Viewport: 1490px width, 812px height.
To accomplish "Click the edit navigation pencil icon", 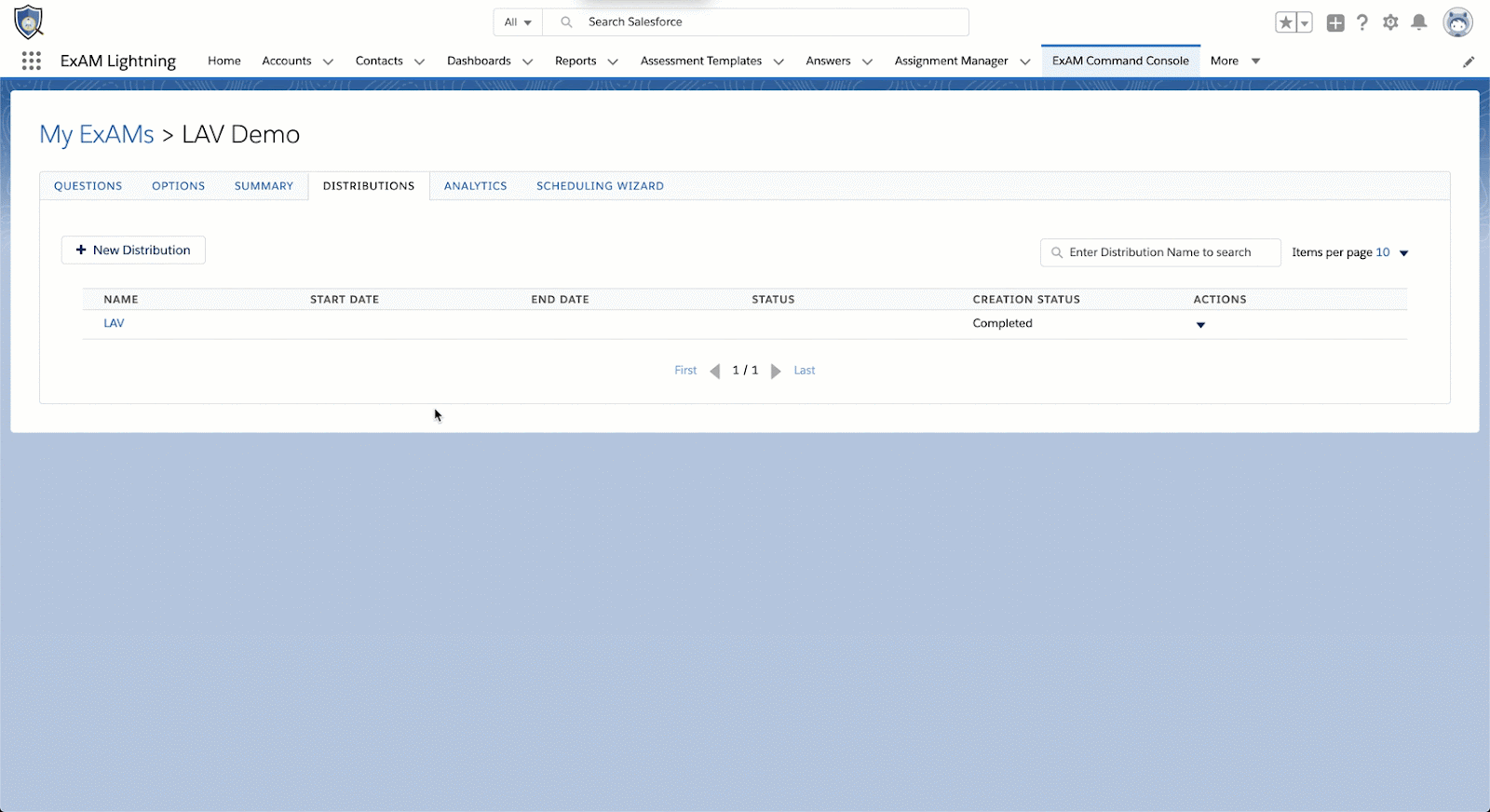I will pos(1469,61).
